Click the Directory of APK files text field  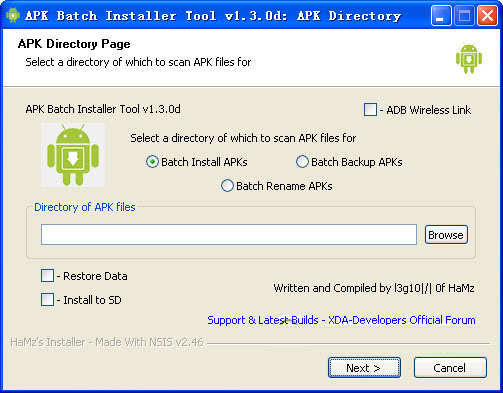click(229, 235)
